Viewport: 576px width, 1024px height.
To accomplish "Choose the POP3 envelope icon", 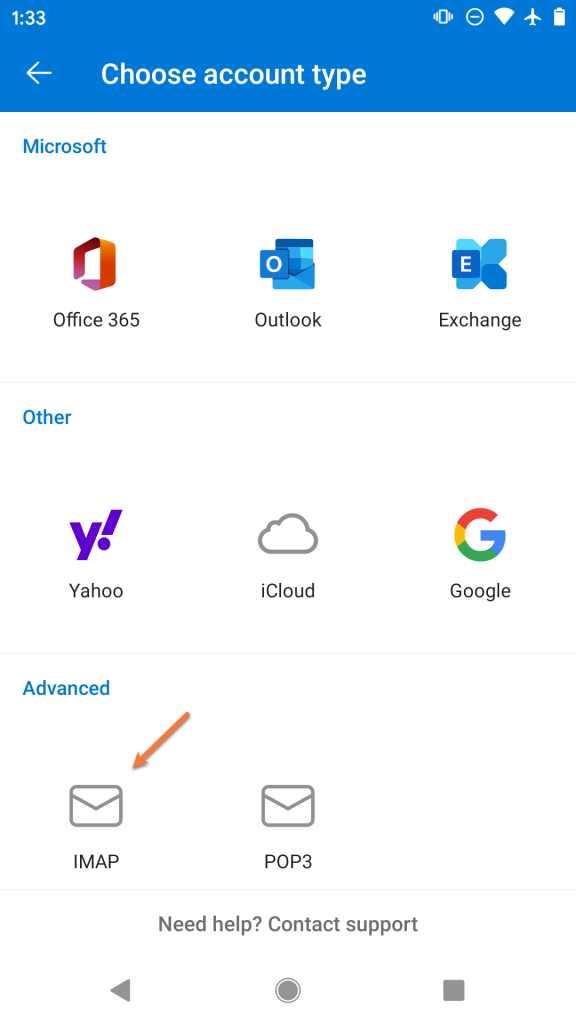I will (288, 805).
